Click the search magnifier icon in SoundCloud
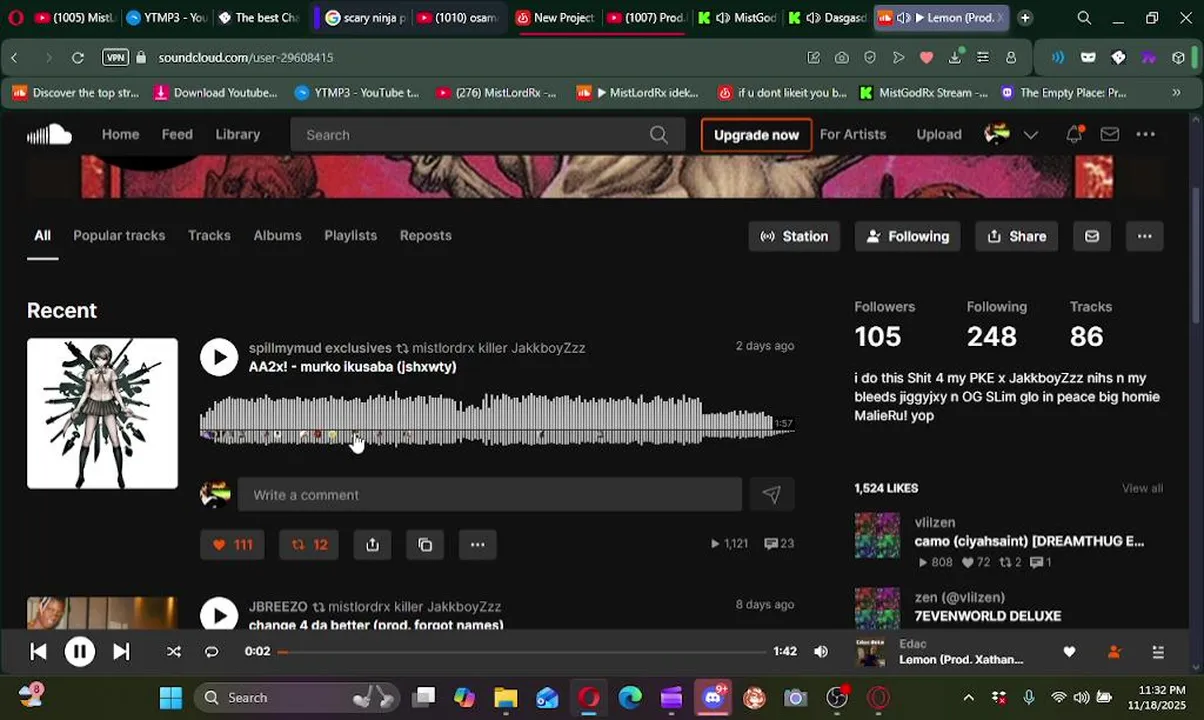This screenshot has width=1204, height=720. pyautogui.click(x=659, y=135)
